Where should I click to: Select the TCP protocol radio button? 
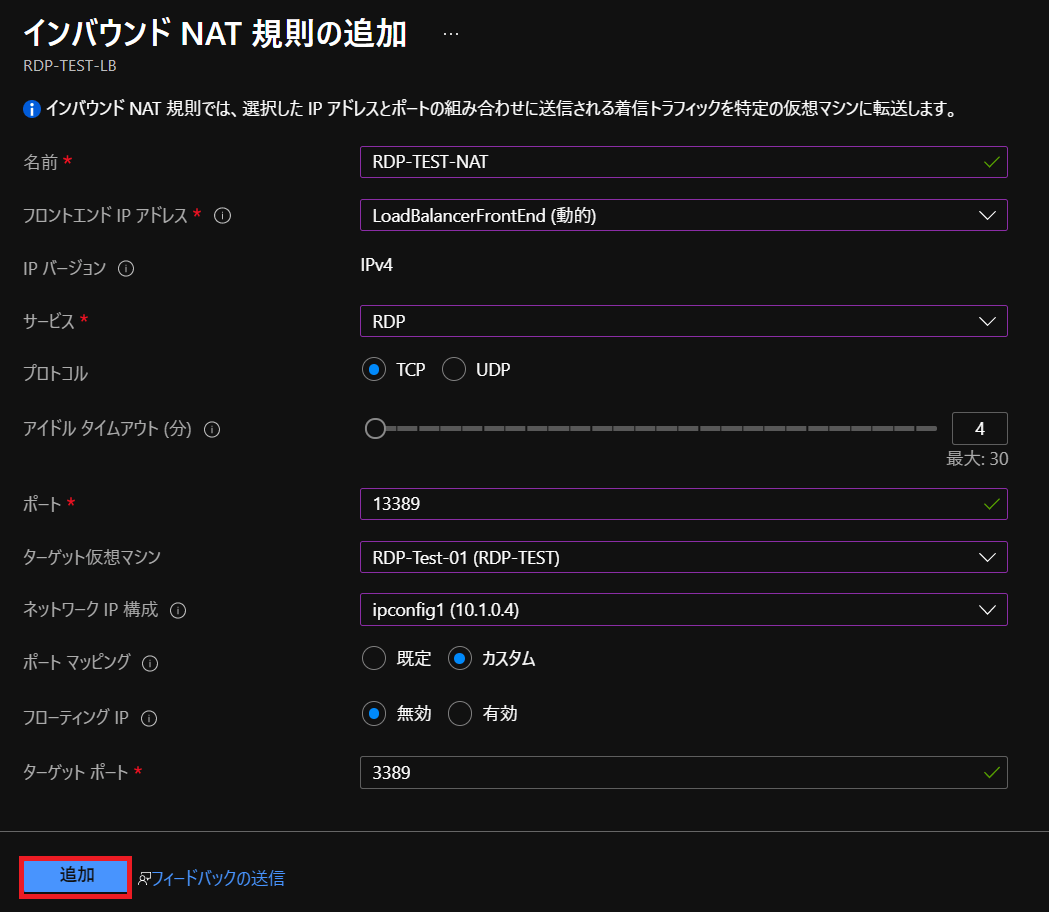coord(374,369)
